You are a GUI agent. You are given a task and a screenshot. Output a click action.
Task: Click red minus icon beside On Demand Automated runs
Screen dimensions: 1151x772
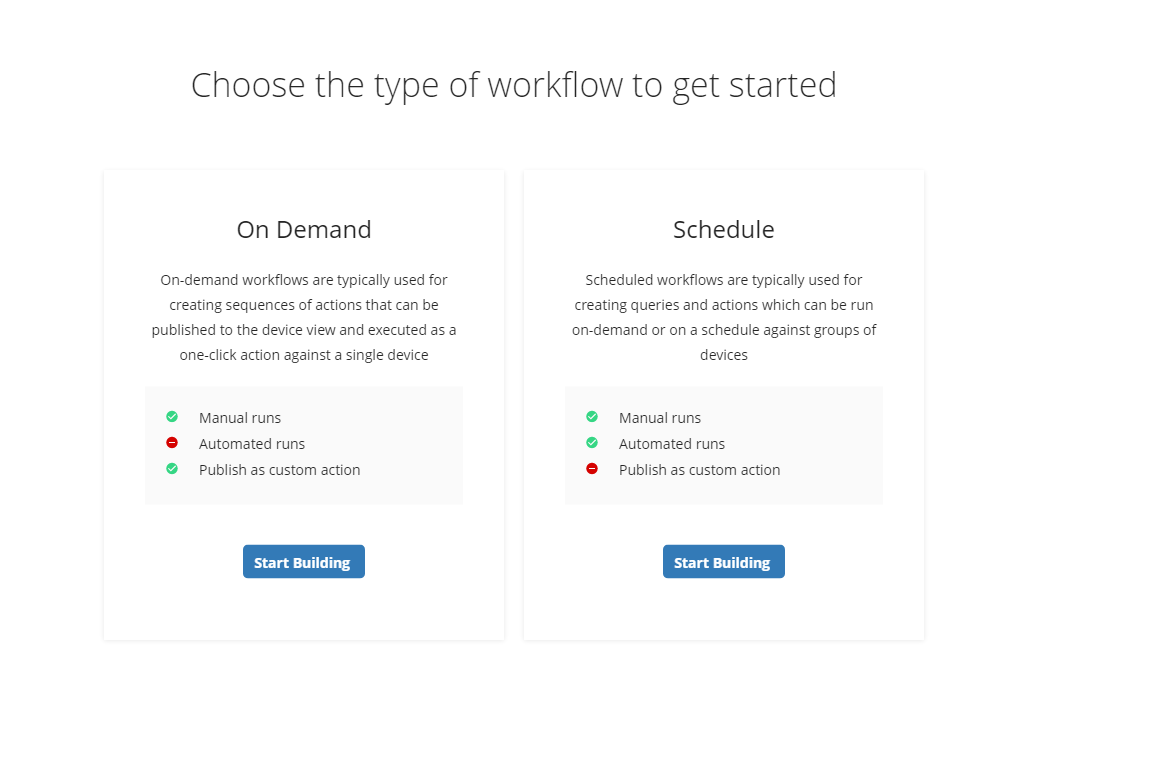172,443
